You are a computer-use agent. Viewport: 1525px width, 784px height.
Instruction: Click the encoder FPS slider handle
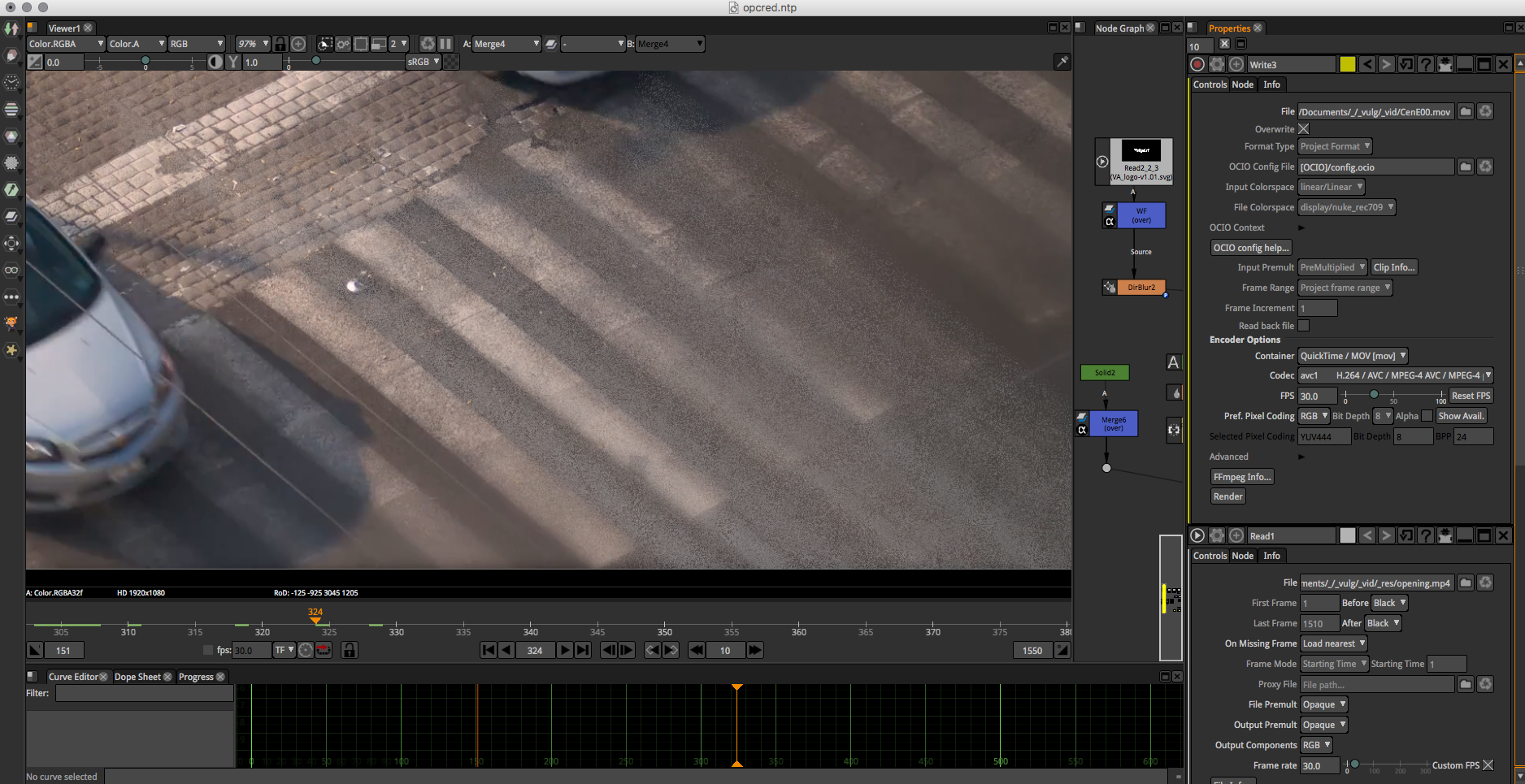click(1374, 395)
